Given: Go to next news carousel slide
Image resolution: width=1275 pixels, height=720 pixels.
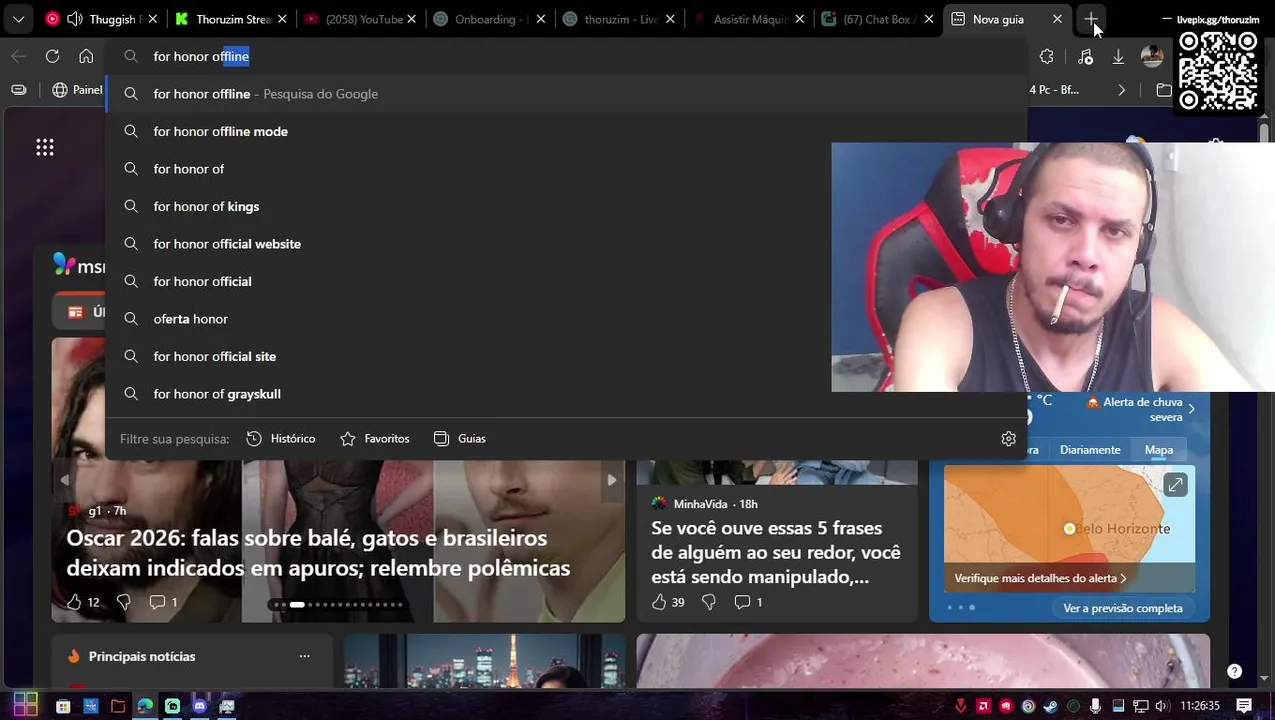Looking at the screenshot, I should point(611,480).
